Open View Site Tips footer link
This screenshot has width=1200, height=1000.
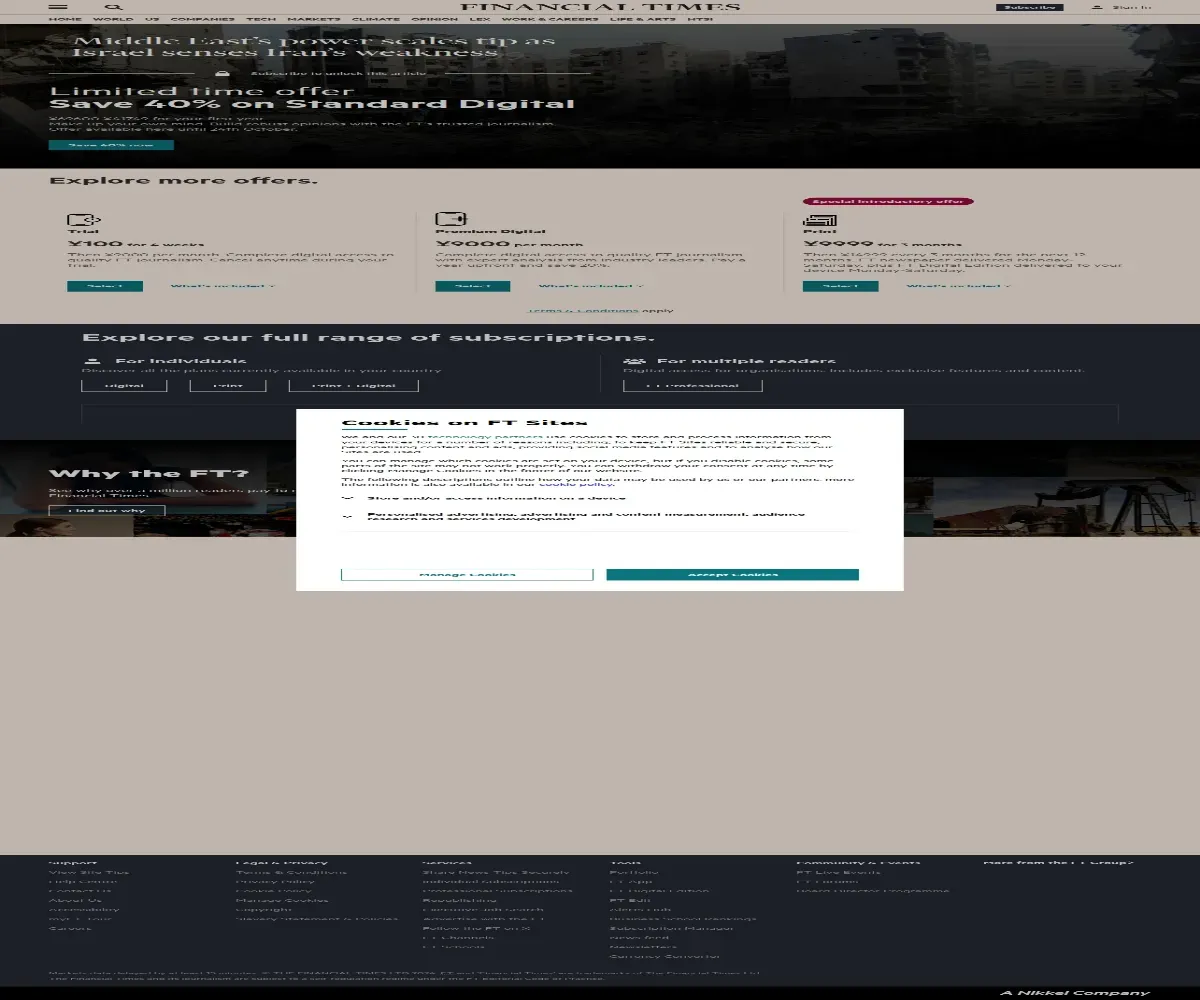coord(89,872)
